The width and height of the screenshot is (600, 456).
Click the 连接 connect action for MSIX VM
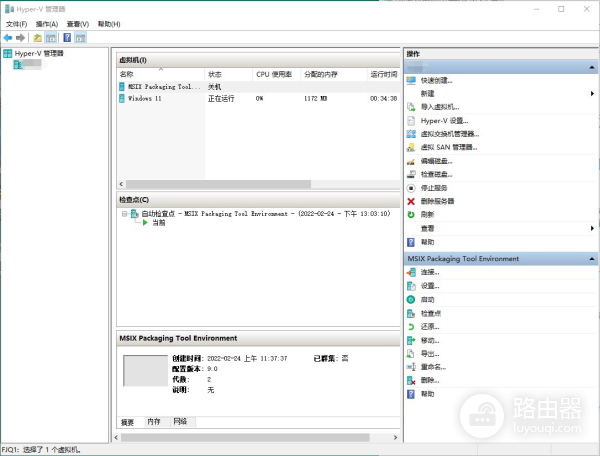coord(430,272)
